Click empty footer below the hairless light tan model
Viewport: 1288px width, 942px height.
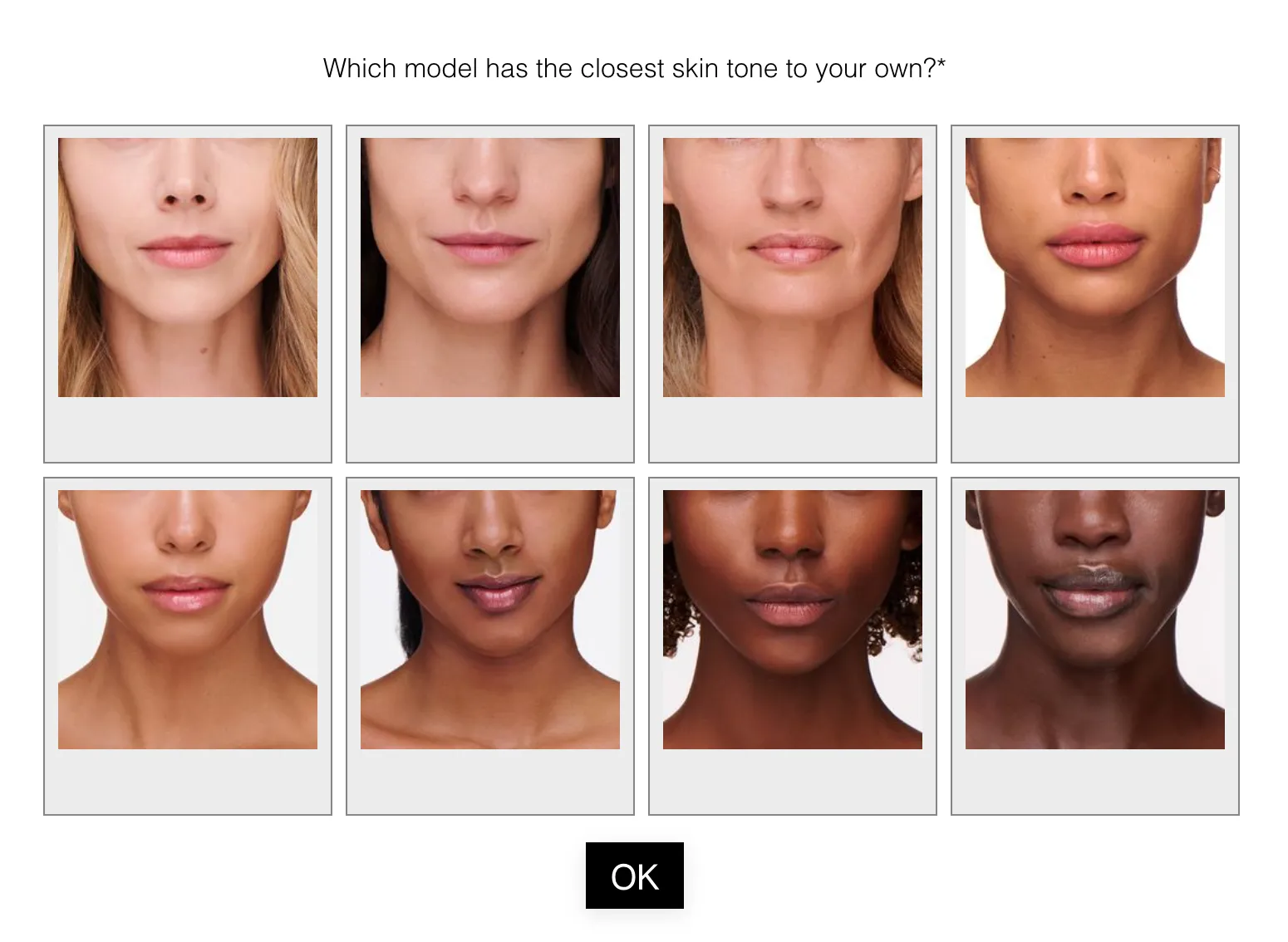coord(188,781)
